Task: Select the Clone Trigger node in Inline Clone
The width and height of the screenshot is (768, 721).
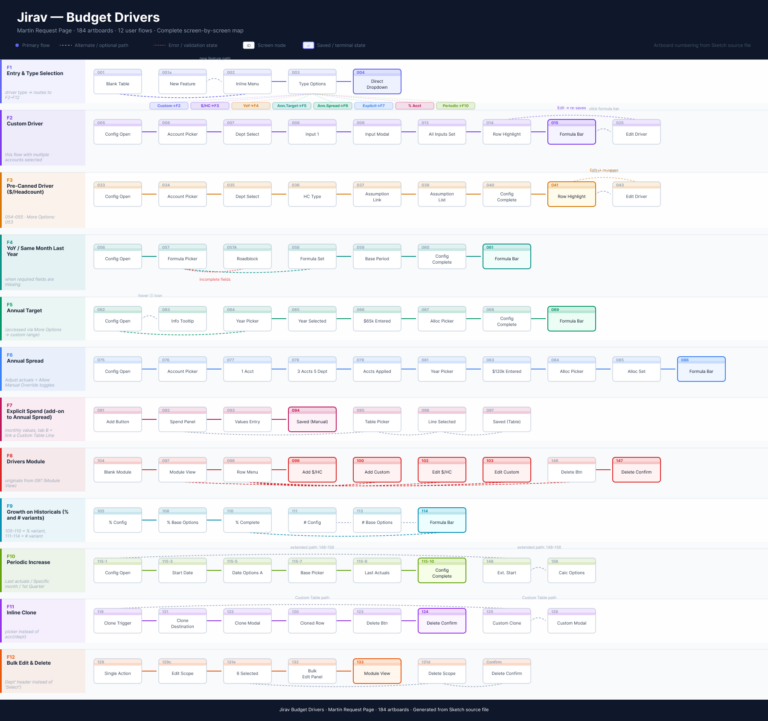Action: pos(118,623)
